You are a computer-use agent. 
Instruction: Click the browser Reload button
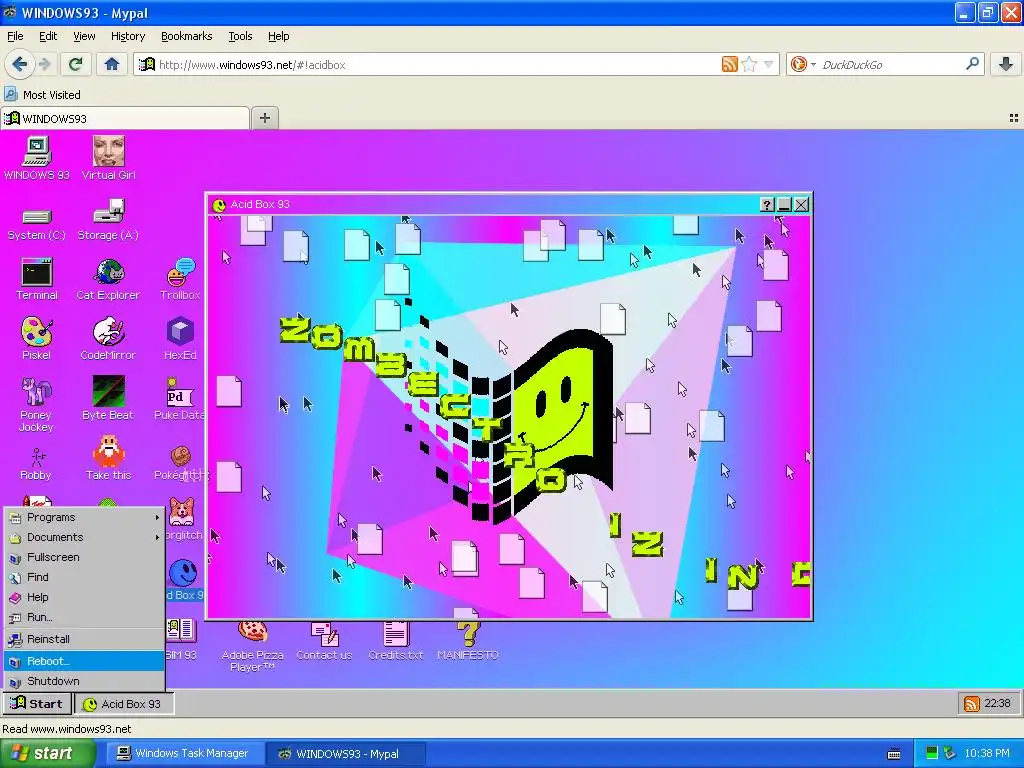coord(75,64)
